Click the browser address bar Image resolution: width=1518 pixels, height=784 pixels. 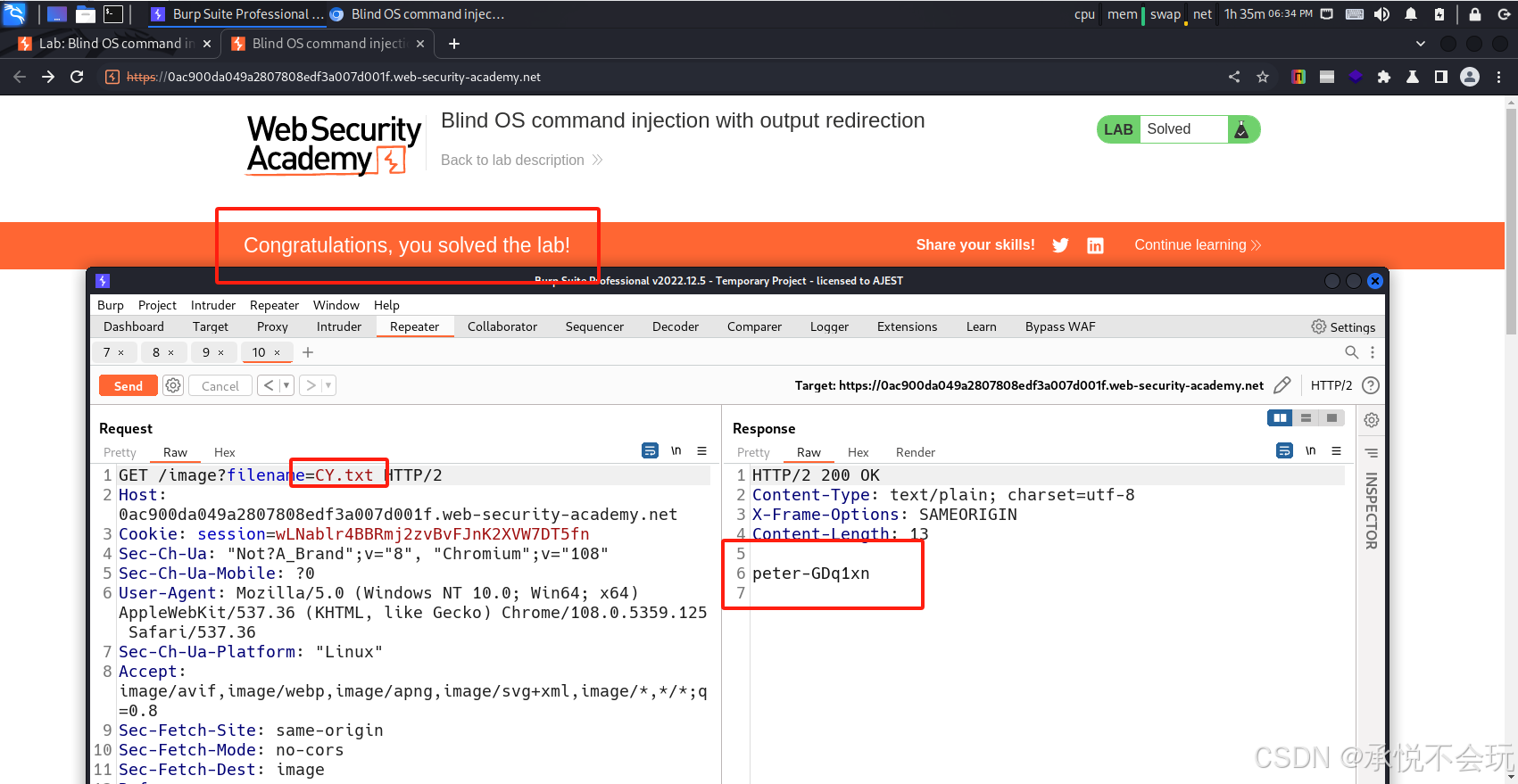click(x=660, y=77)
